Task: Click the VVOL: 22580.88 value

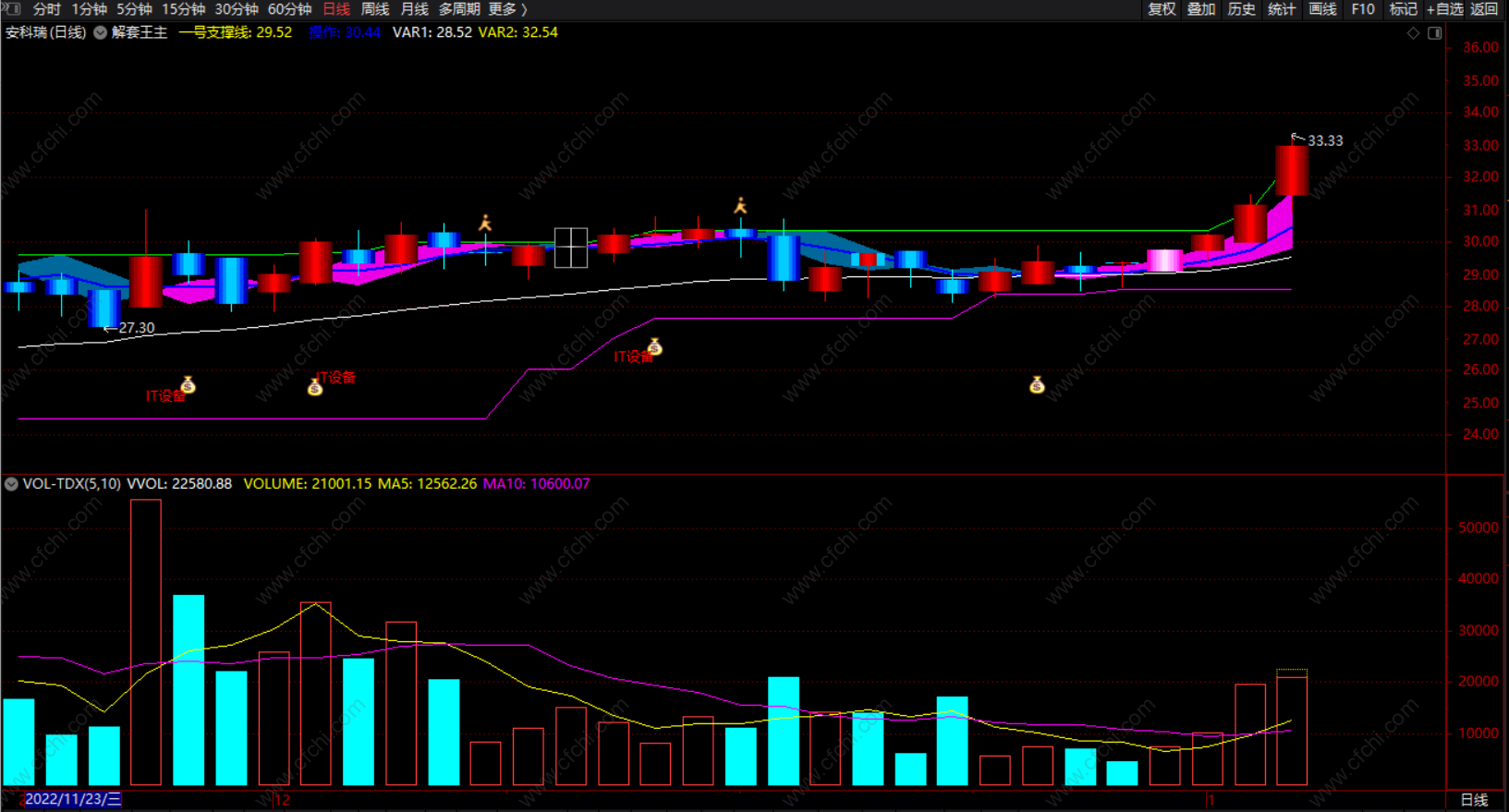Action: (179, 484)
